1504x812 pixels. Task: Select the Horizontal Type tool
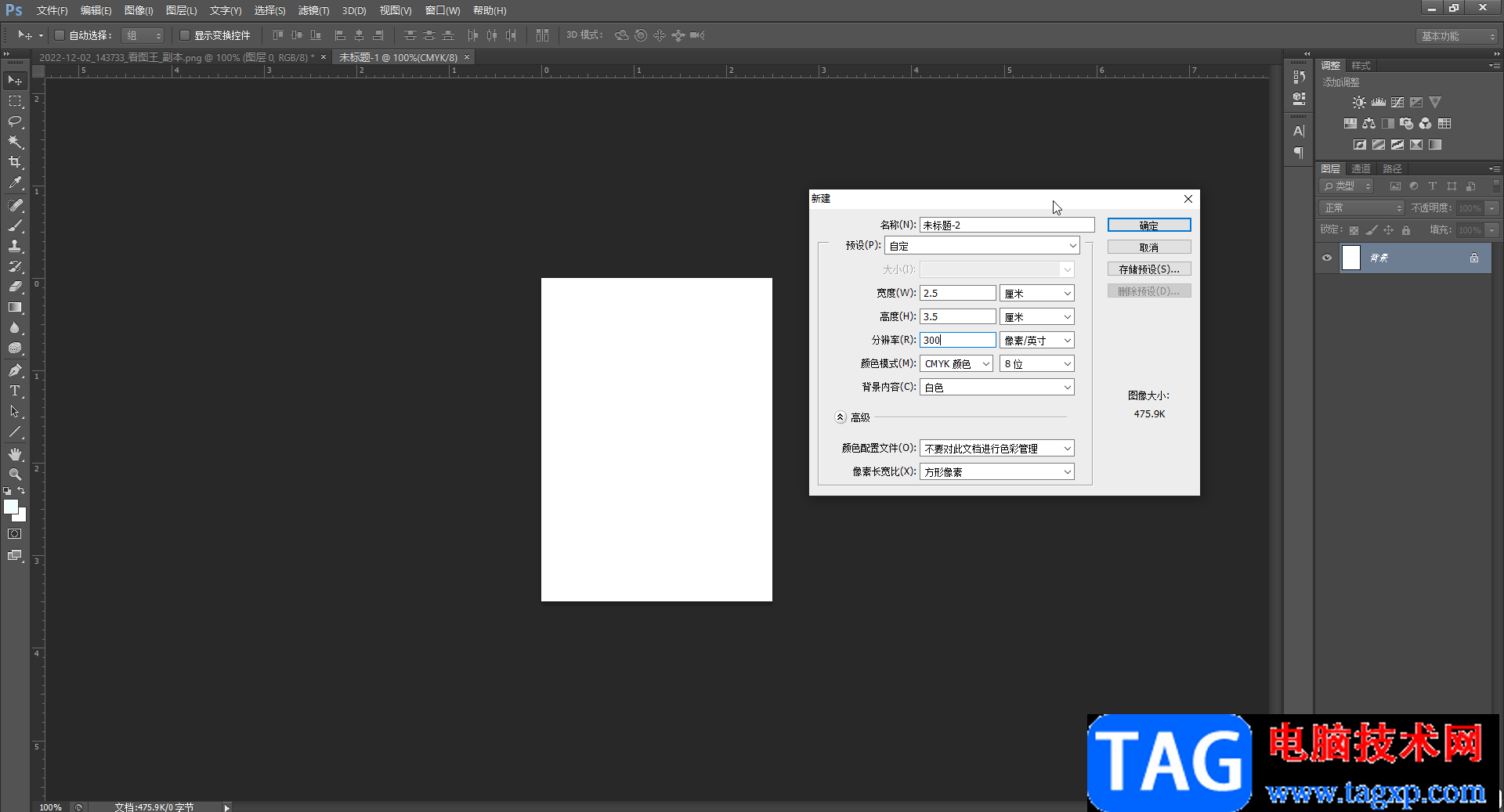(x=15, y=391)
